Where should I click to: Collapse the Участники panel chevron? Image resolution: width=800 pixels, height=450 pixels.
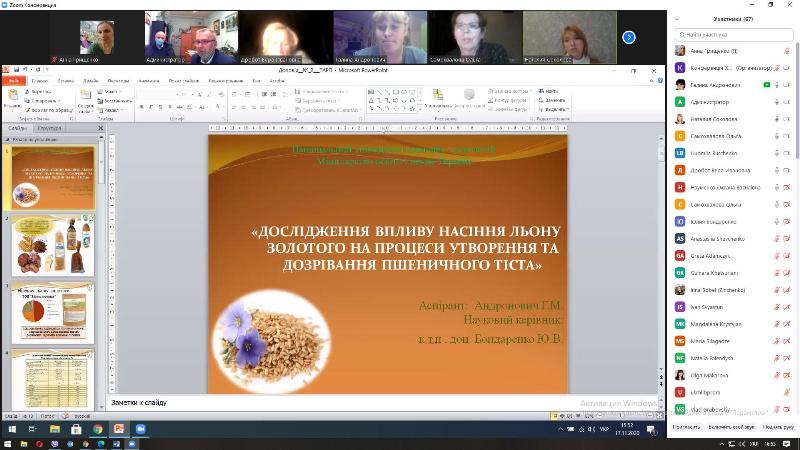pyautogui.click(x=675, y=19)
